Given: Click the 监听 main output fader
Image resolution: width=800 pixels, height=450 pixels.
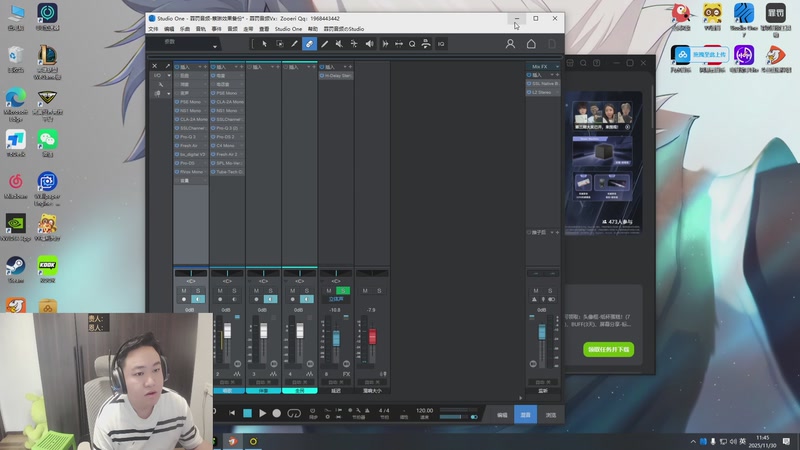Looking at the screenshot, I should coord(542,332).
